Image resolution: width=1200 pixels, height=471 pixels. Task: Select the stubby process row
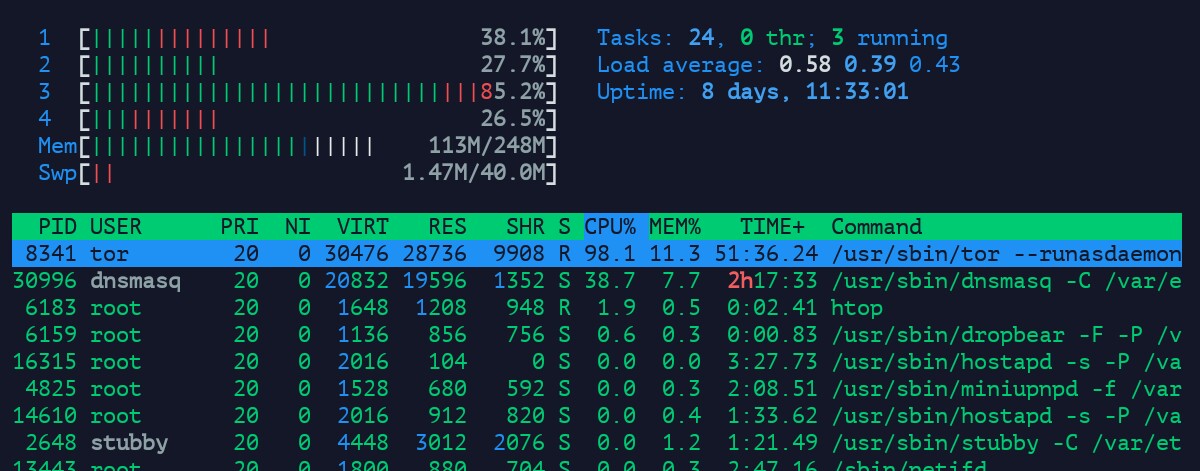click(597, 442)
